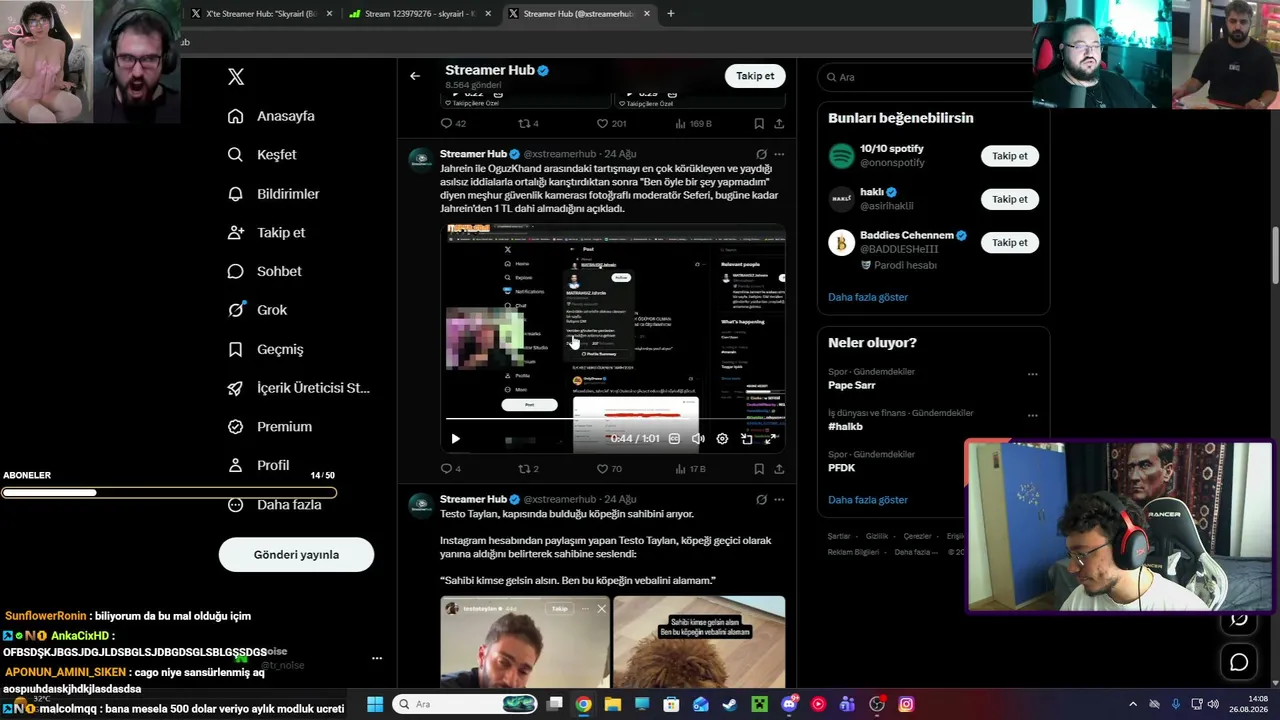
Task: Share the Seferi video post
Action: [779, 468]
